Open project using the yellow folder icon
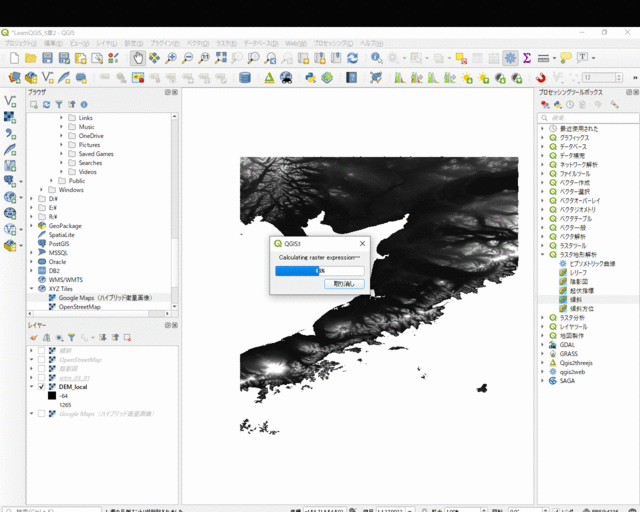Screen dimensions: 640x512 [x=31, y=58]
